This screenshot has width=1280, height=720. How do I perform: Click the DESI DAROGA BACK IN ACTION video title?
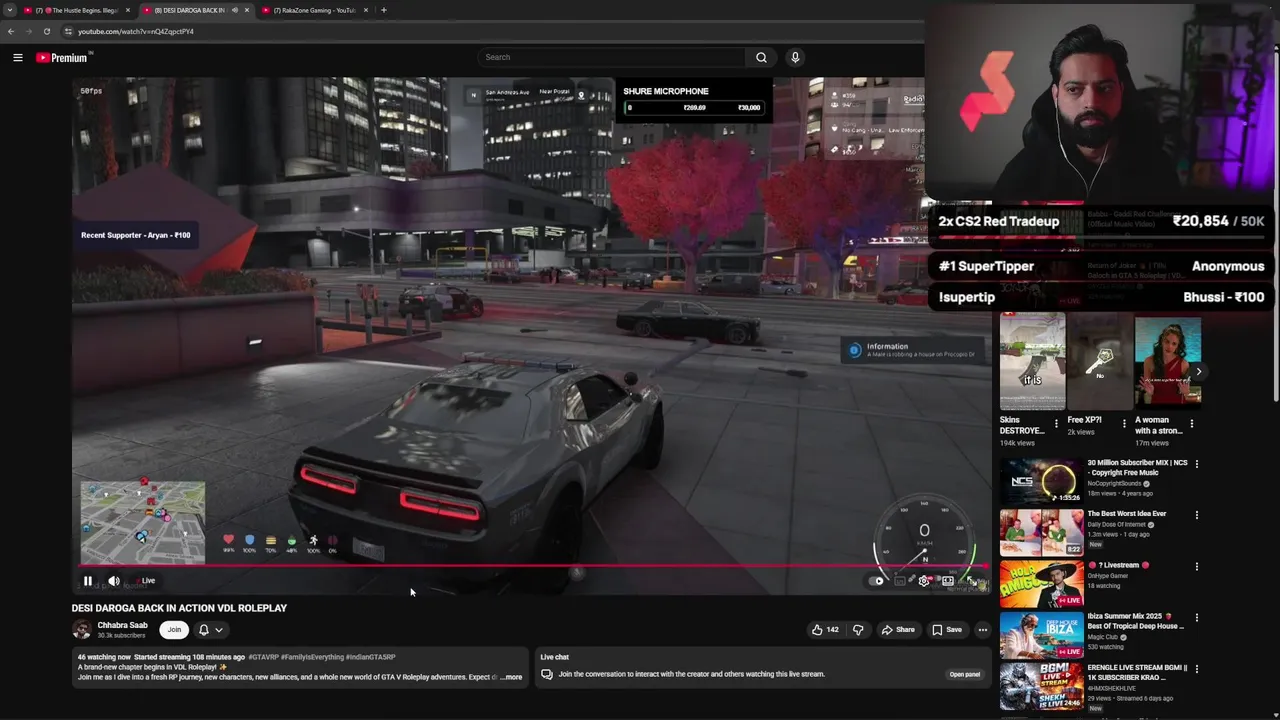point(179,608)
